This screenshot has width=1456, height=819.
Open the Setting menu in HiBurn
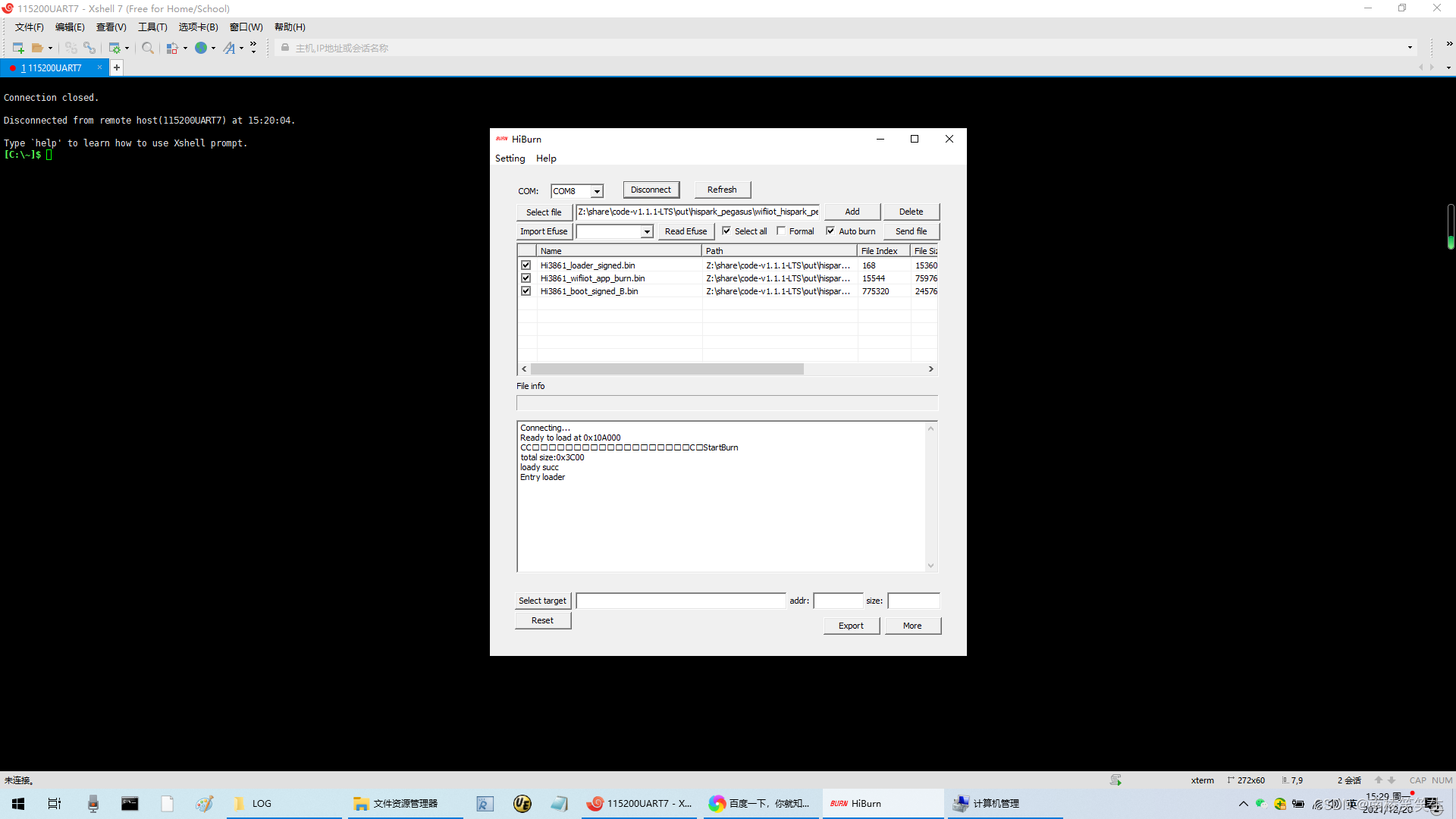510,158
